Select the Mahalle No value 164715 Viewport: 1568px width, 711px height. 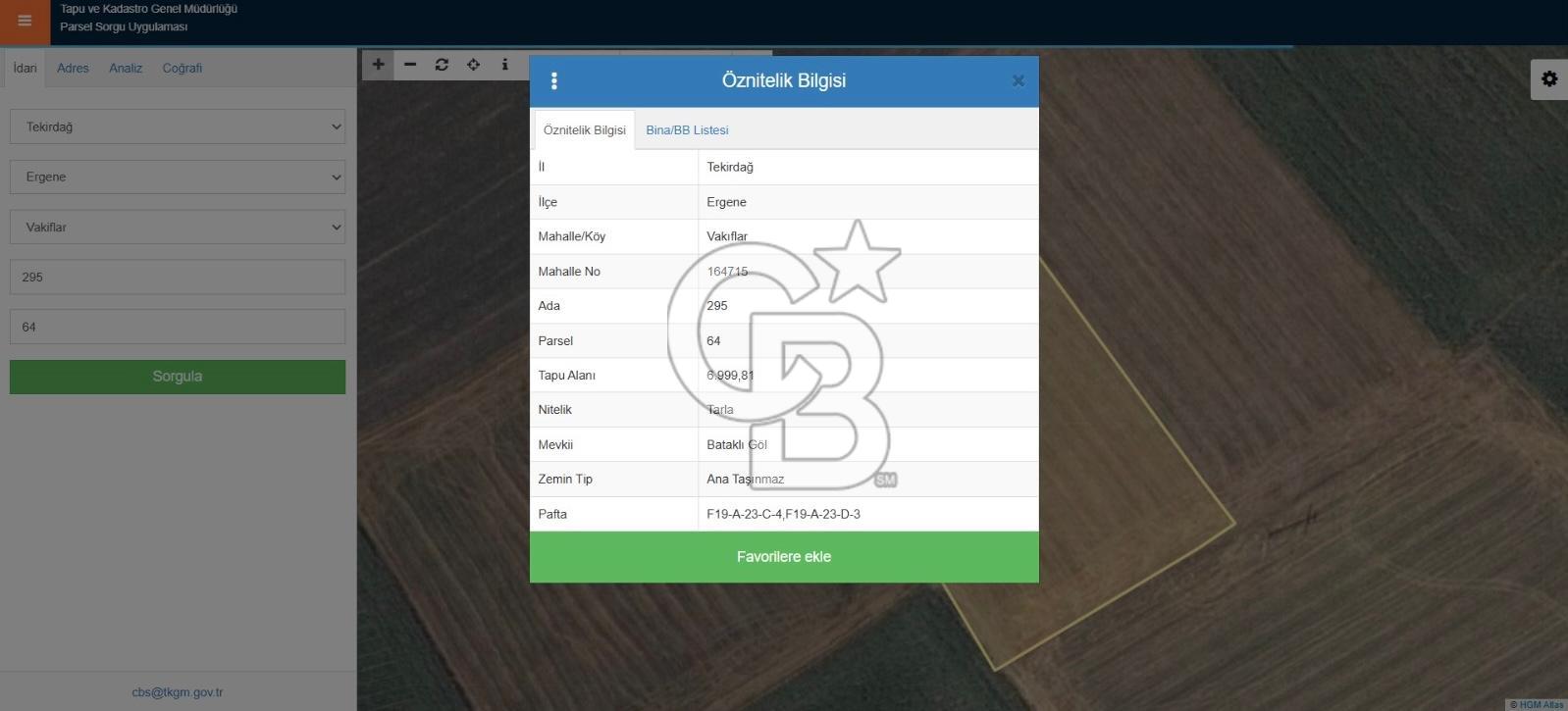(x=727, y=272)
